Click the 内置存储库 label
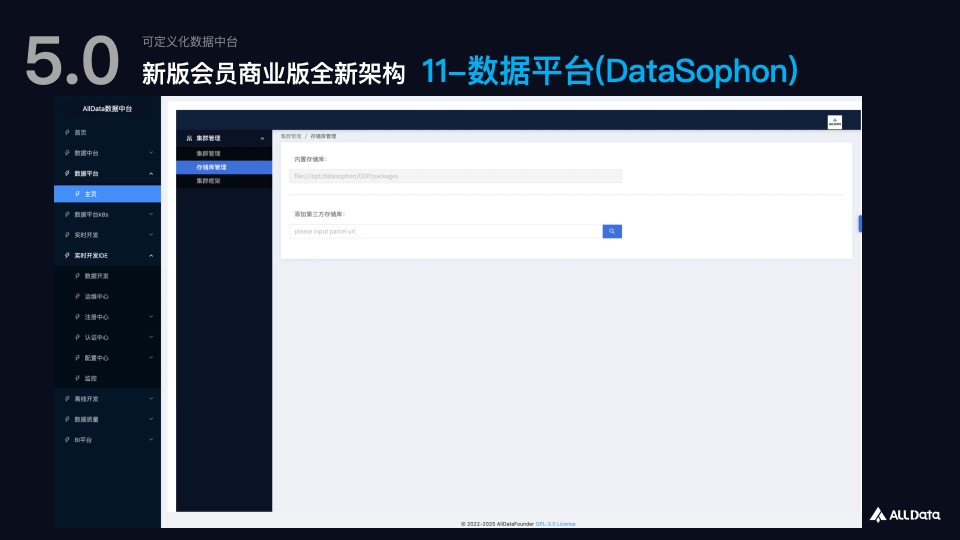This screenshot has width=960, height=540. tap(310, 159)
